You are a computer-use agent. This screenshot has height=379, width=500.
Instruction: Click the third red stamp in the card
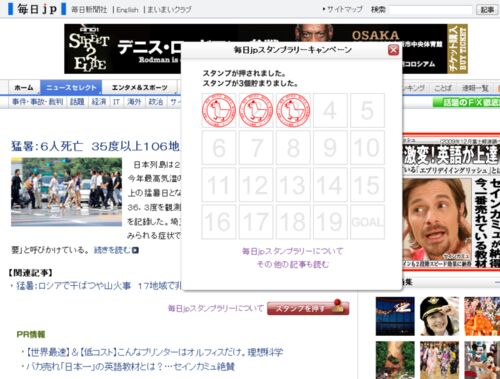pyautogui.click(x=293, y=110)
